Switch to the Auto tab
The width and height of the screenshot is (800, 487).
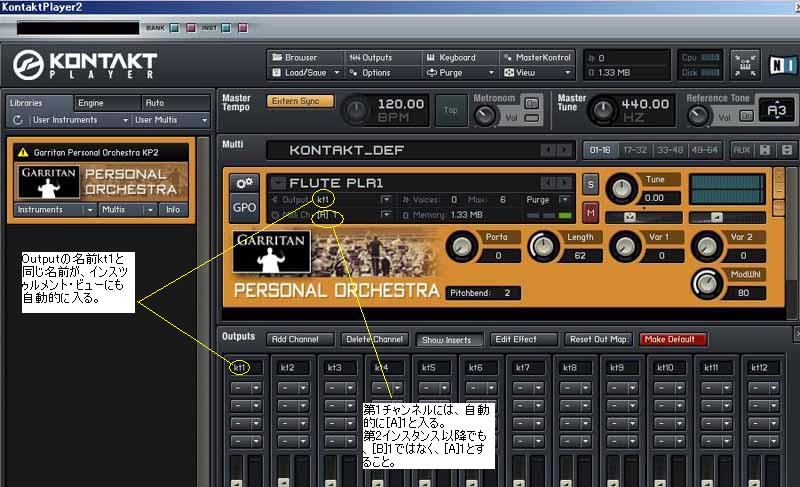[x=175, y=102]
